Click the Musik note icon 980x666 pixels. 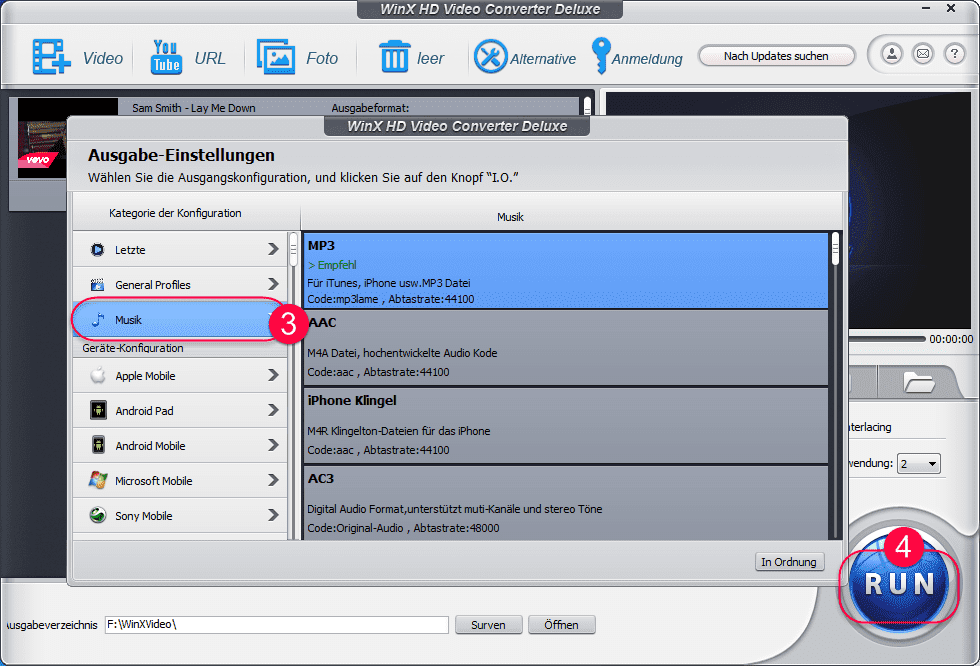[x=98, y=320]
